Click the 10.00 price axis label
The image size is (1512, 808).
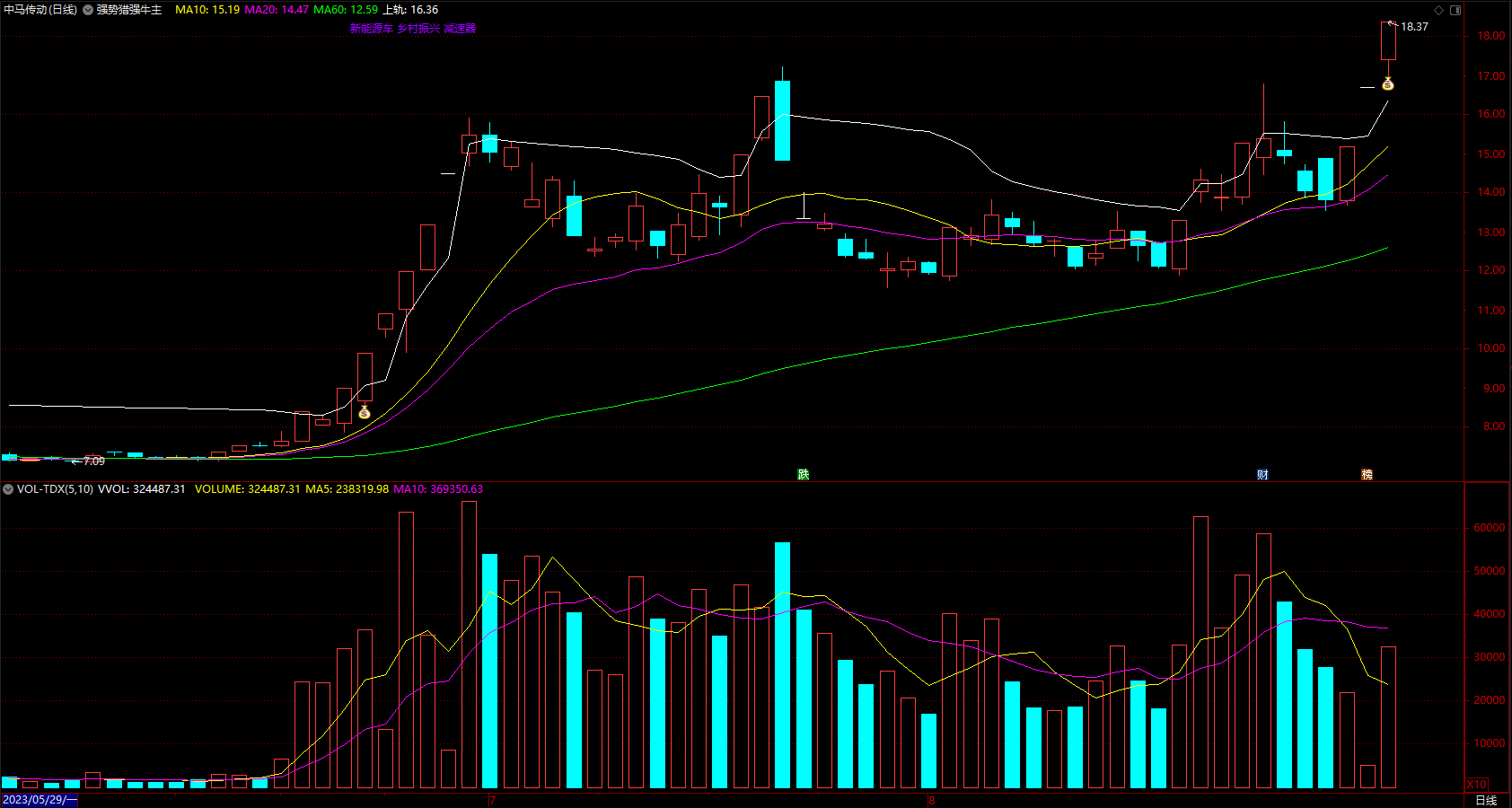(1491, 348)
